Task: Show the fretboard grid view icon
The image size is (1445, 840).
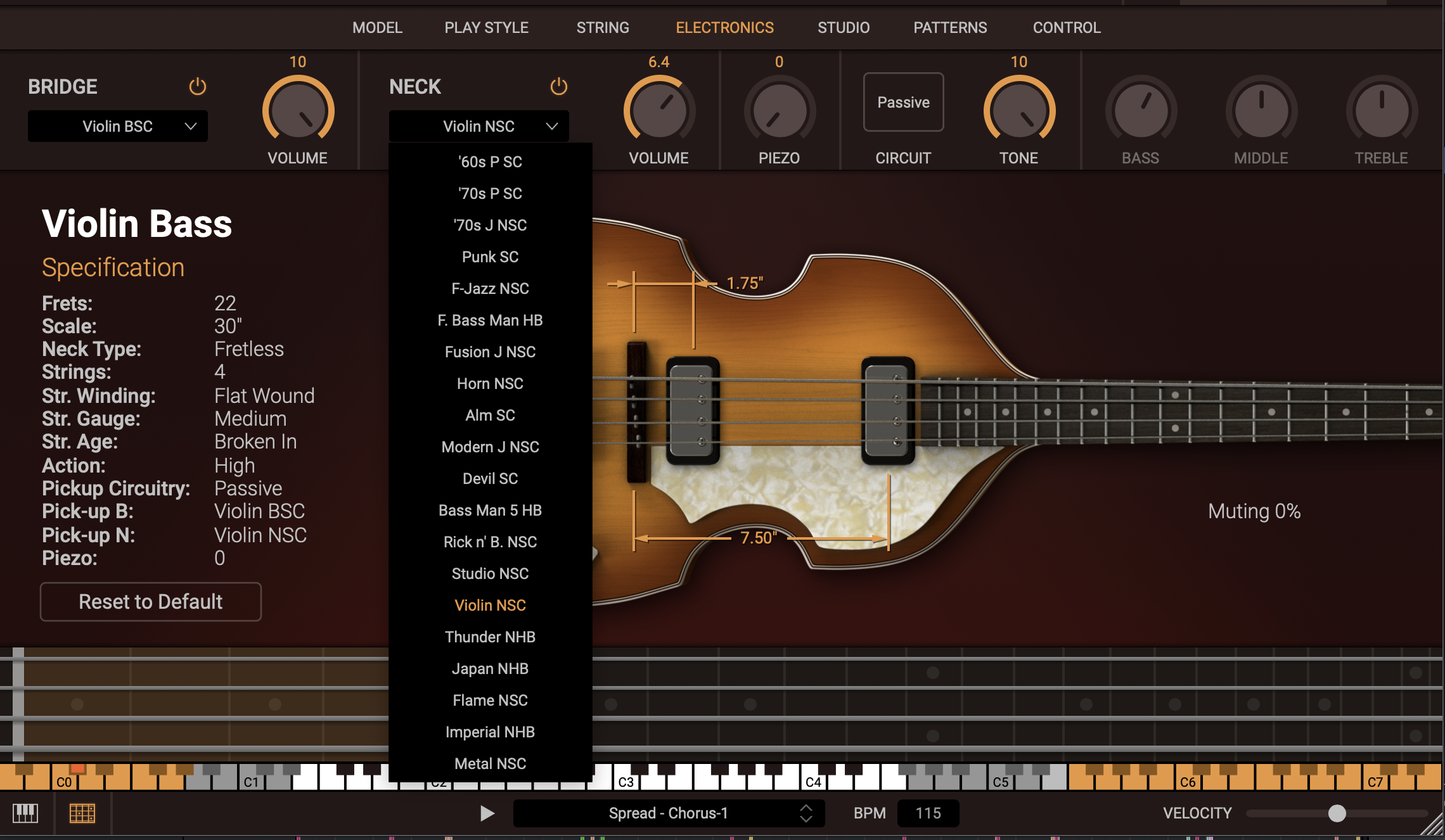Action: [82, 813]
